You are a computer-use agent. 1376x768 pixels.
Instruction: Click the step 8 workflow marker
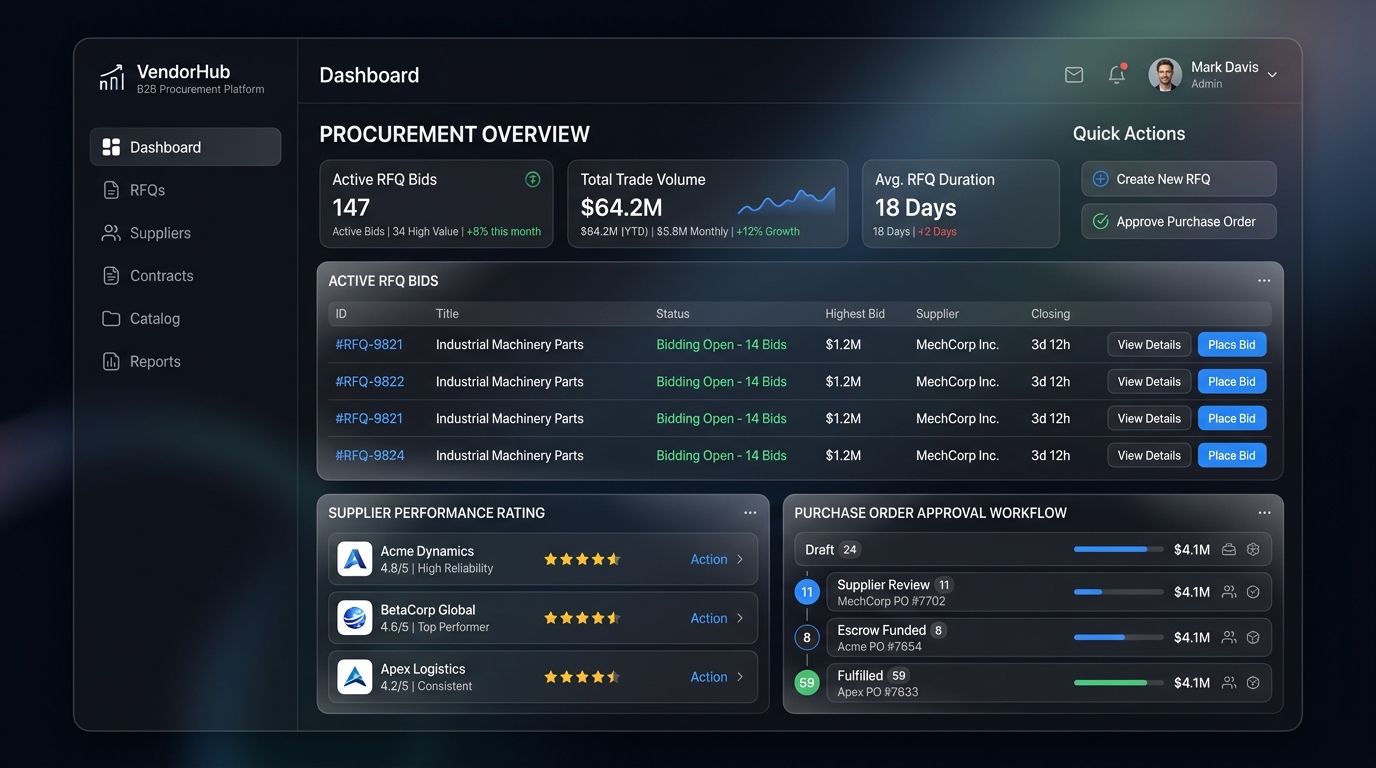pos(807,637)
